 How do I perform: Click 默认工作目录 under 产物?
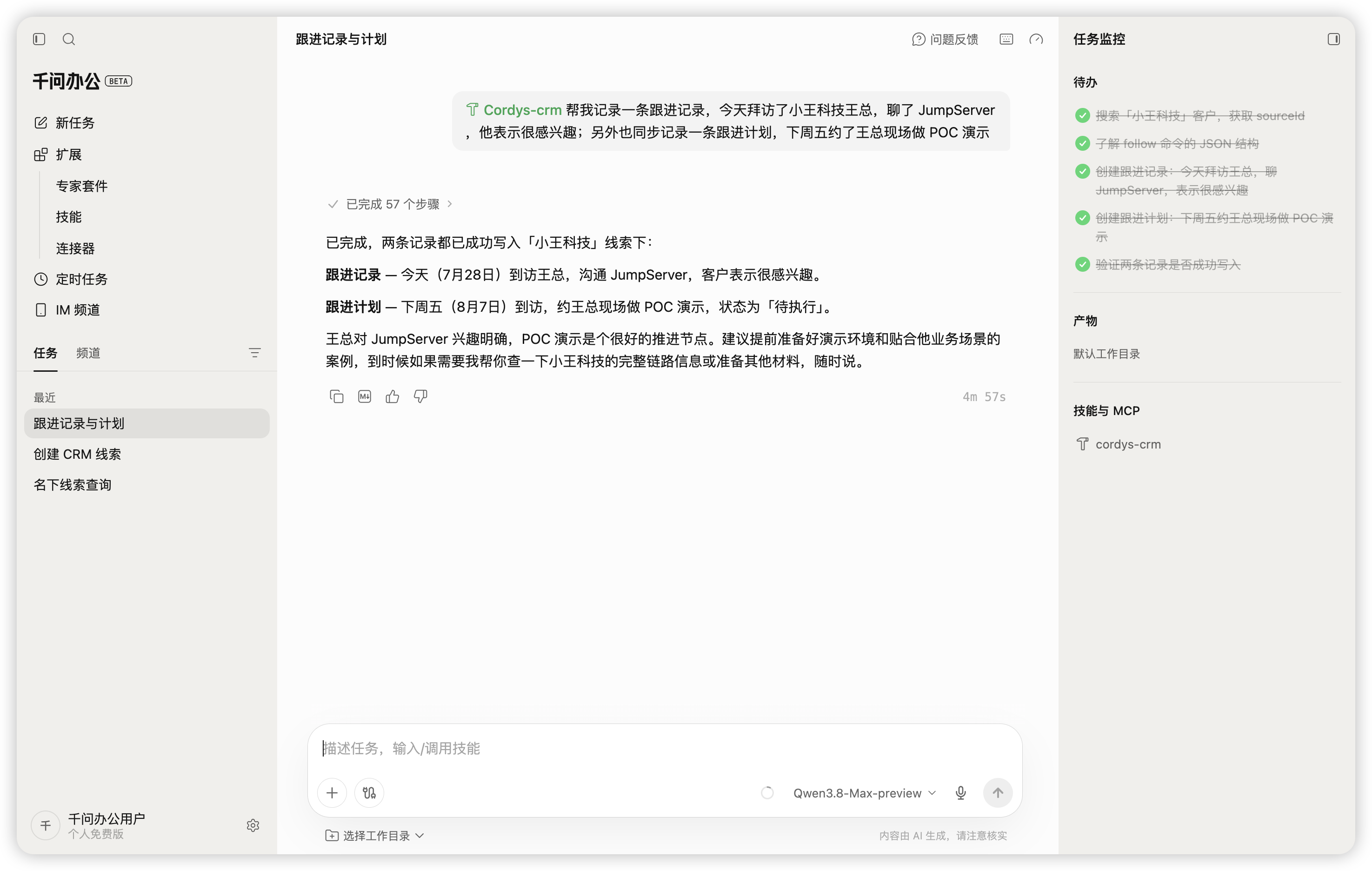[x=1106, y=354]
